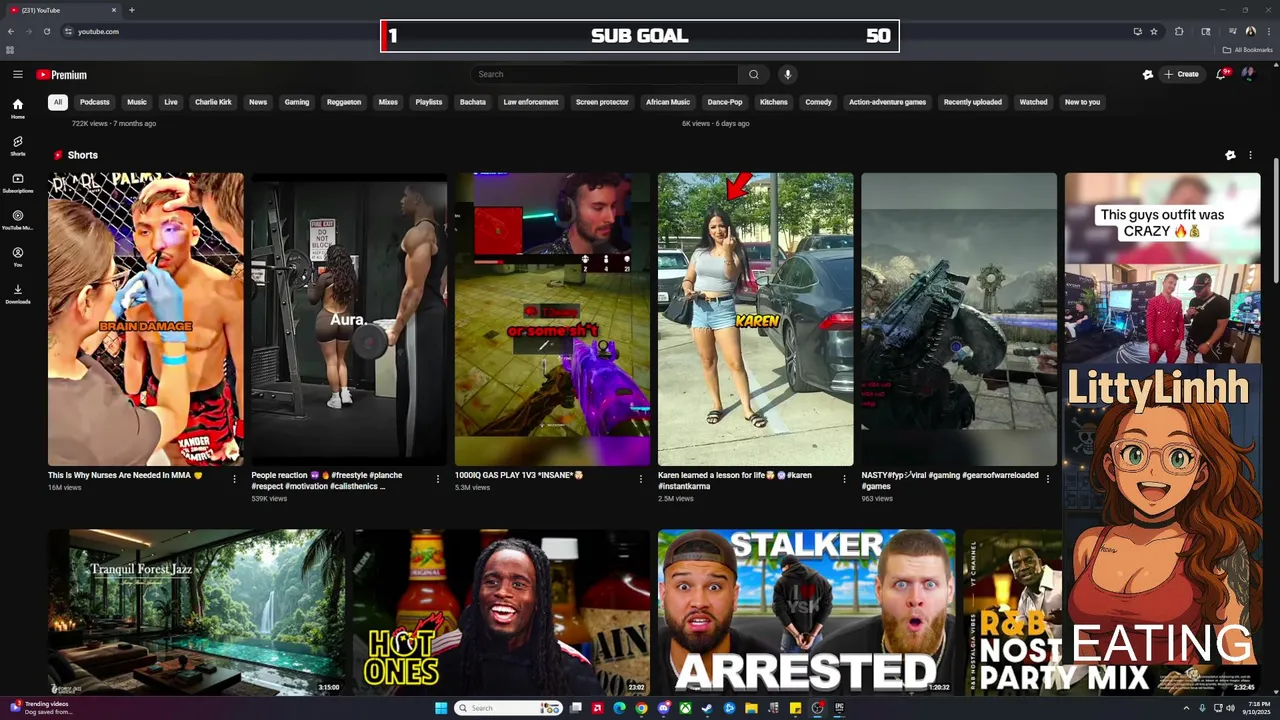The height and width of the screenshot is (720, 1280).
Task: Click the Shorts shelf sparkle icon
Action: (1230, 155)
